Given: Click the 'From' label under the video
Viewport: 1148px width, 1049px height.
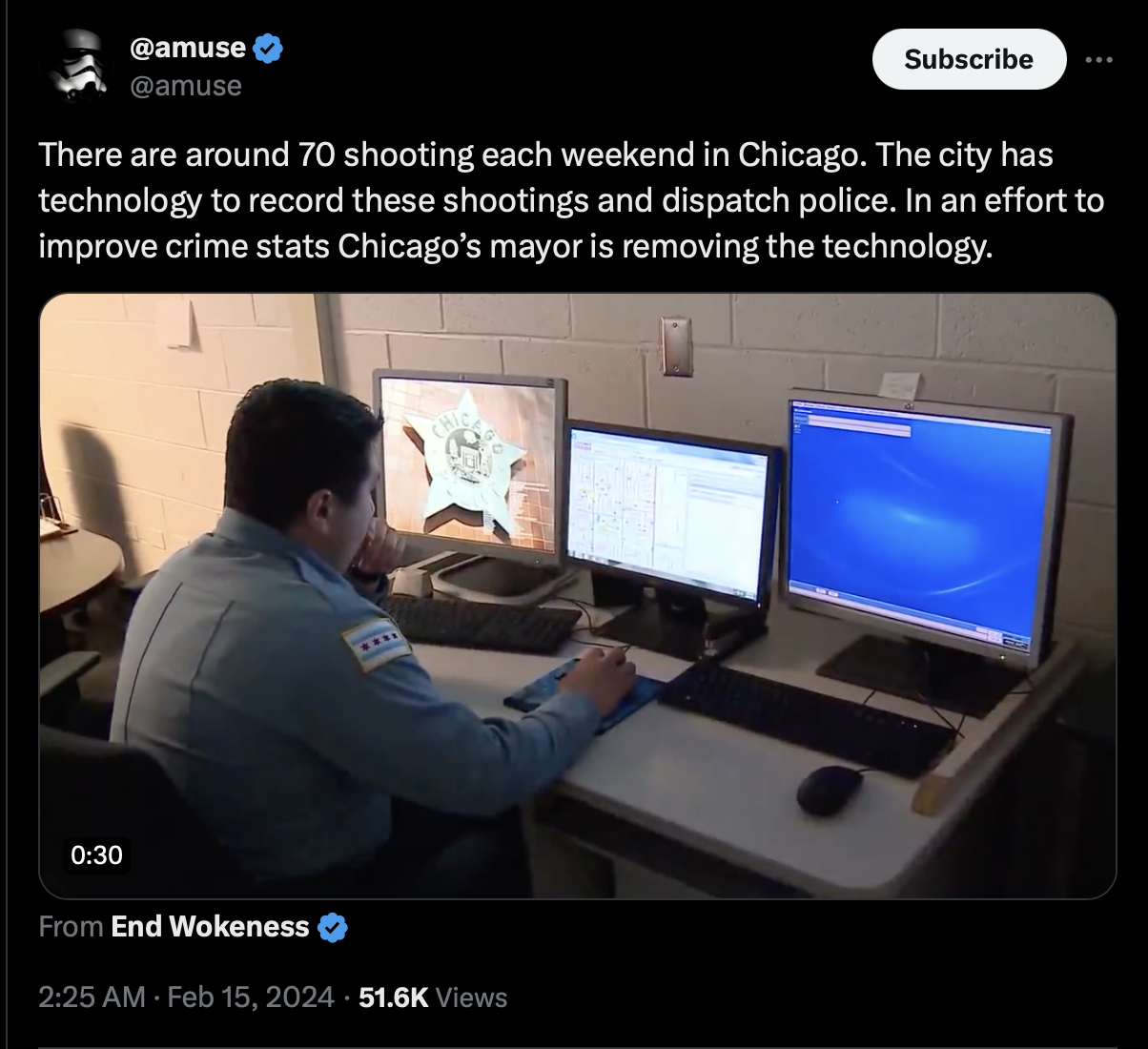Looking at the screenshot, I should pyautogui.click(x=72, y=927).
